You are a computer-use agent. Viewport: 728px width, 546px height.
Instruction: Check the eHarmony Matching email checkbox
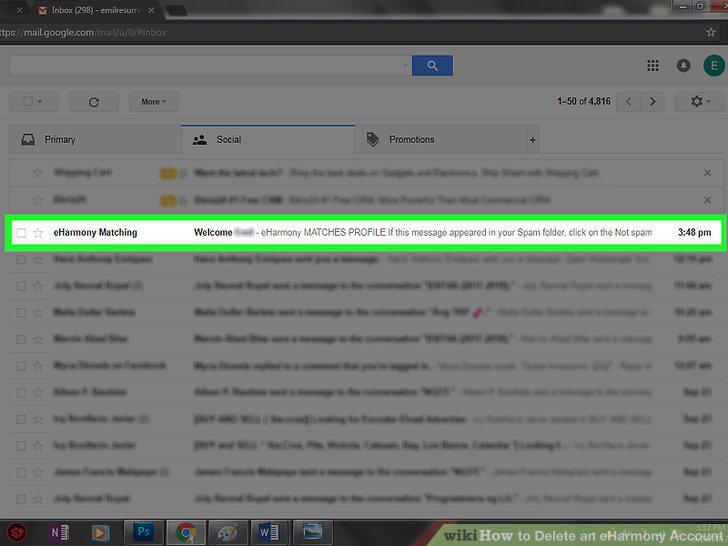[21, 233]
